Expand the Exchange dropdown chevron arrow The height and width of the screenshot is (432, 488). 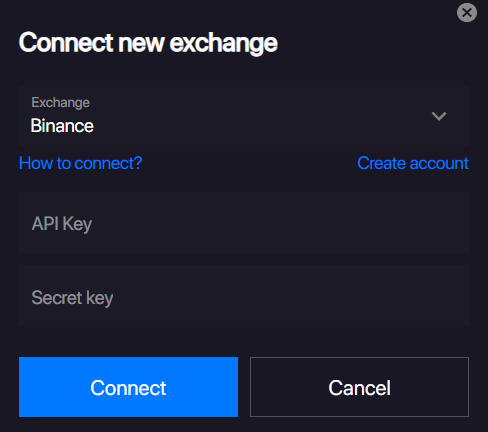point(439,116)
